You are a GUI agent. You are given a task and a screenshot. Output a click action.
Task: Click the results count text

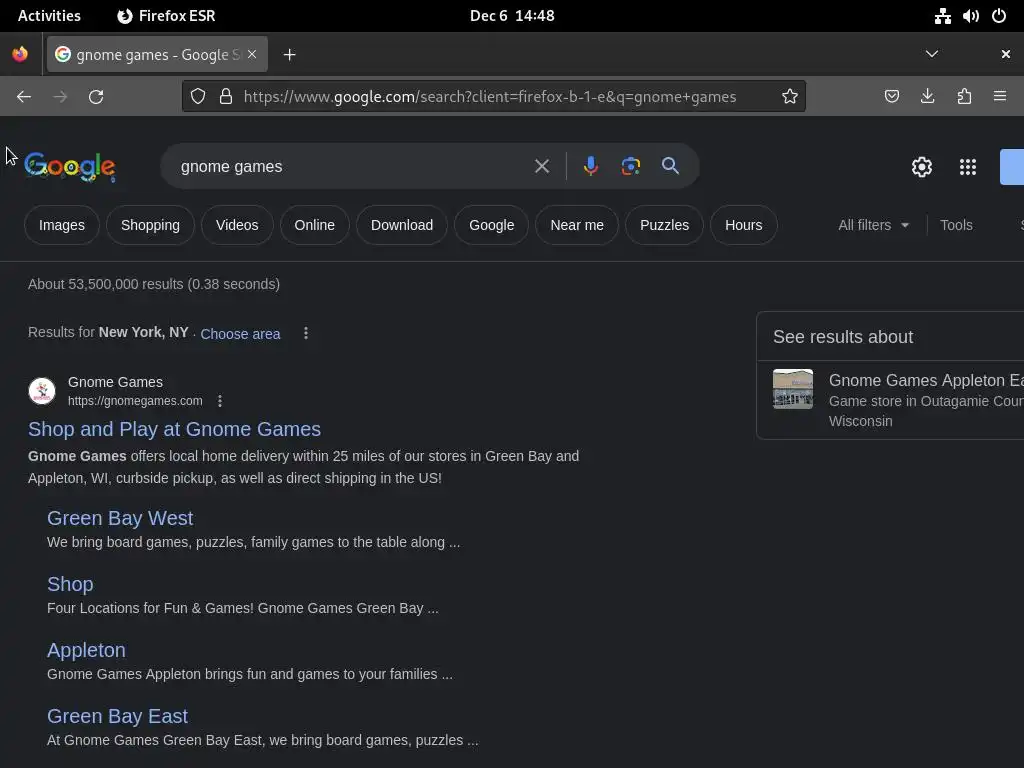[154, 284]
